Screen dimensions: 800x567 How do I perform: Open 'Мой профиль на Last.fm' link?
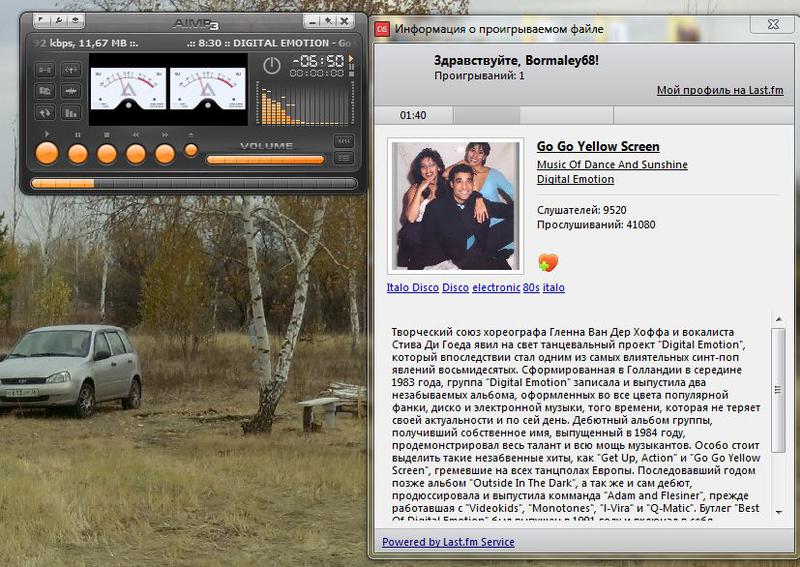[x=721, y=90]
